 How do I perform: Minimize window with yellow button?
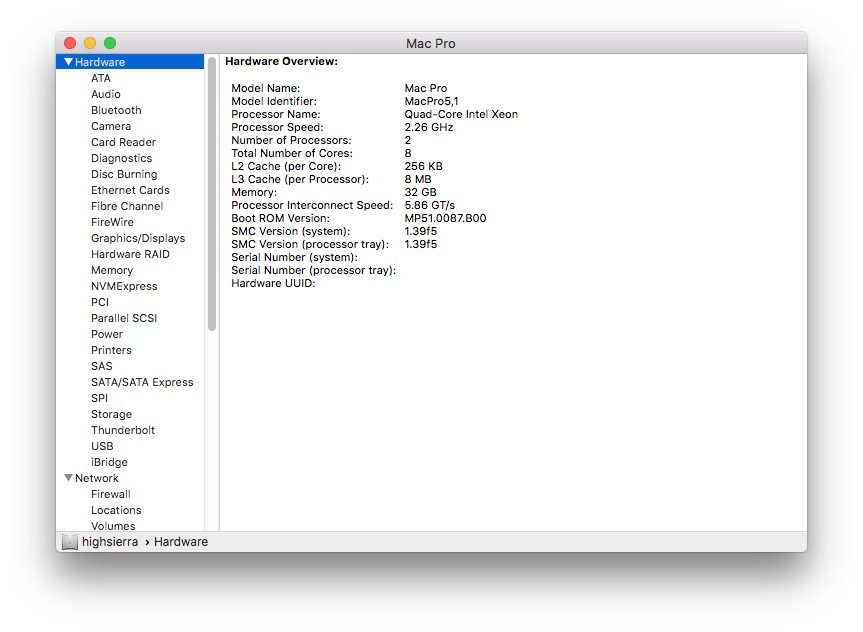90,43
